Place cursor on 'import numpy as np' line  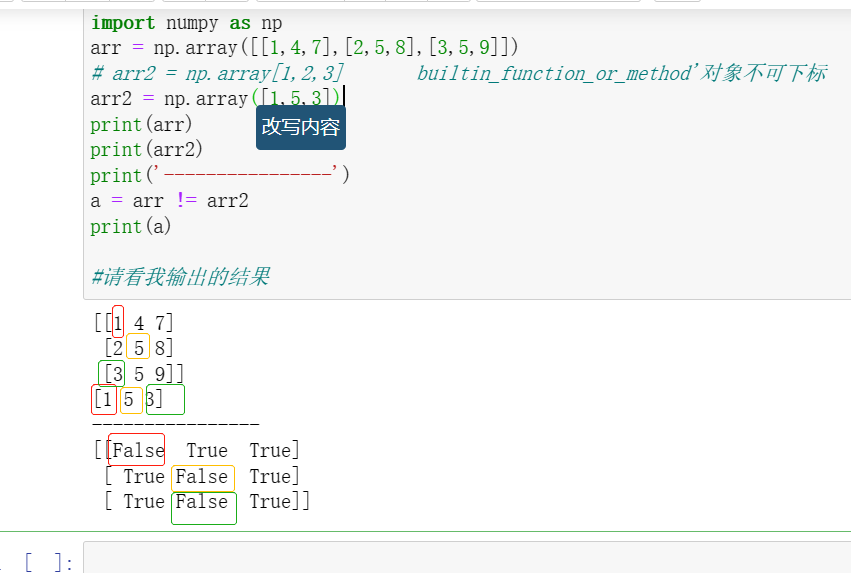(x=186, y=23)
